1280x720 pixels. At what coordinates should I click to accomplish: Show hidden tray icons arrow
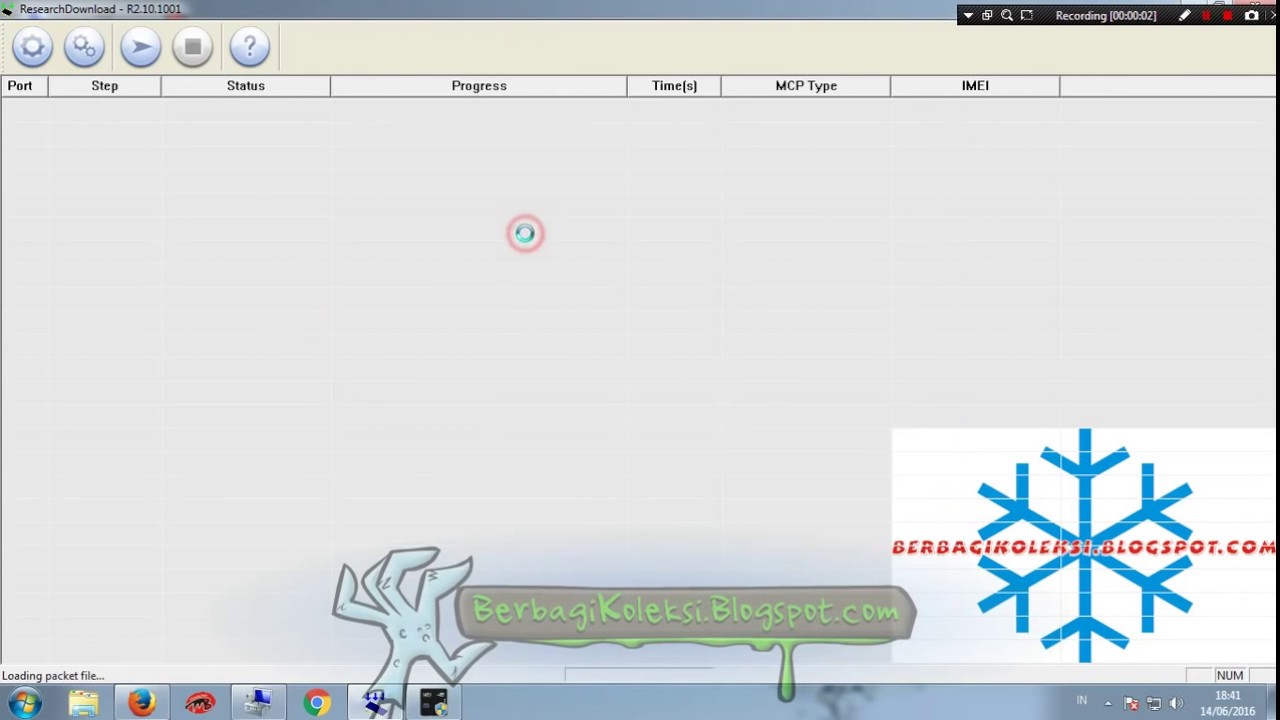point(1108,703)
